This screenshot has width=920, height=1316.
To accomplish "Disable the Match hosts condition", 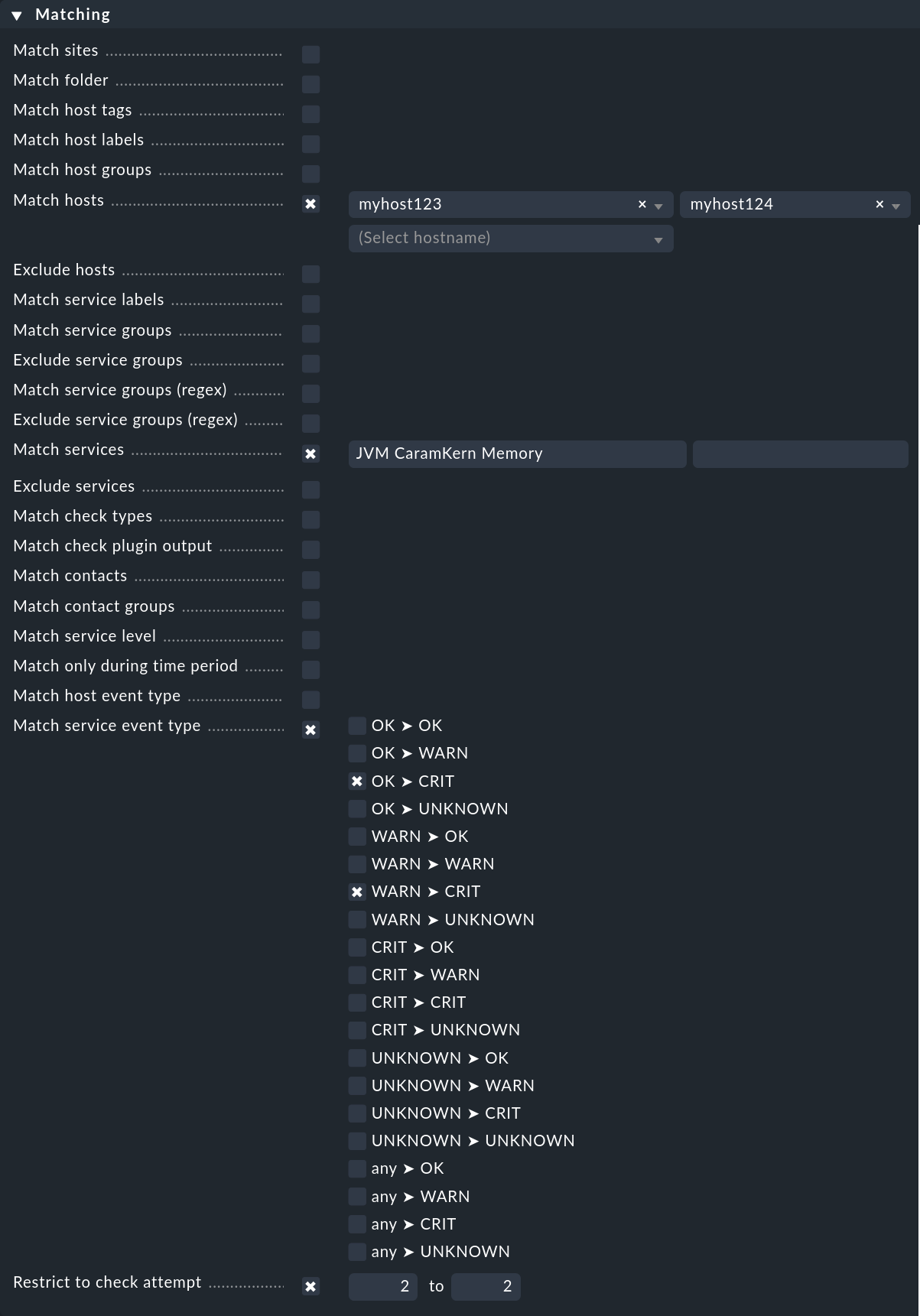I will (x=310, y=204).
